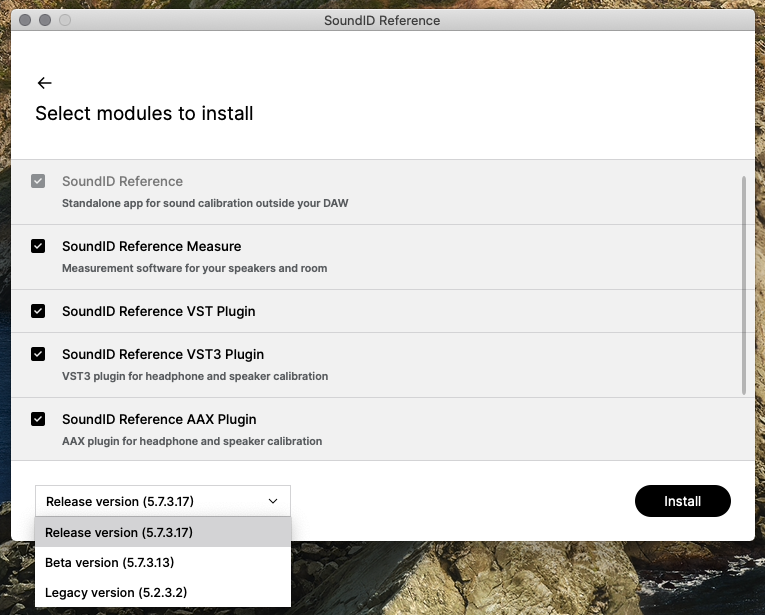
Task: Click the black Install button
Action: pyautogui.click(x=683, y=501)
